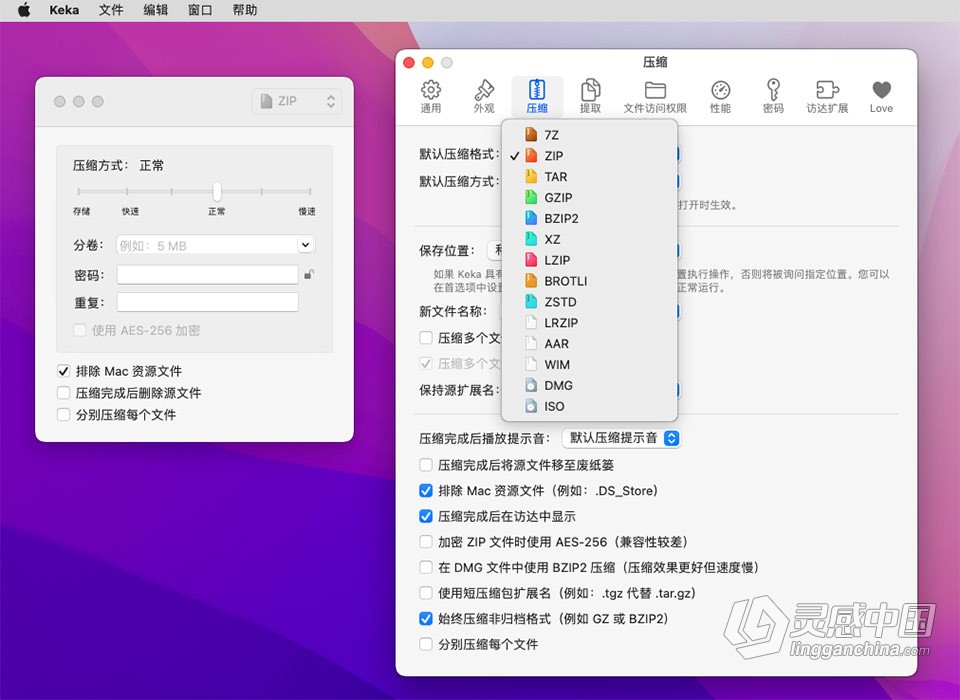Click the LZIP pink file icon

pos(531,260)
